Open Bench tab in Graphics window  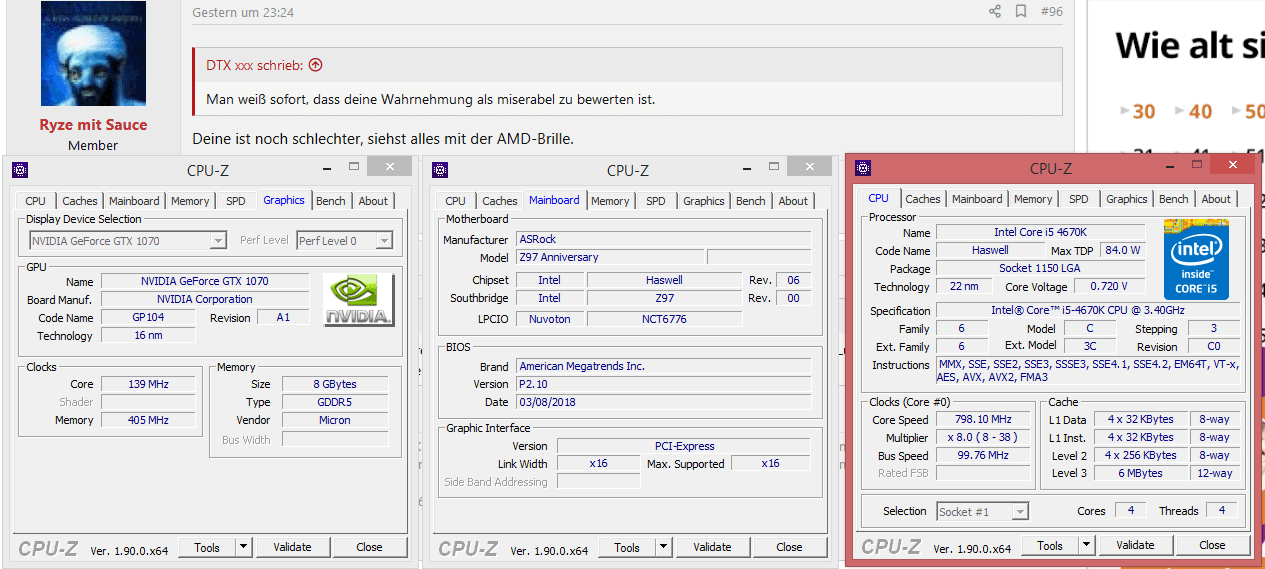(331, 201)
